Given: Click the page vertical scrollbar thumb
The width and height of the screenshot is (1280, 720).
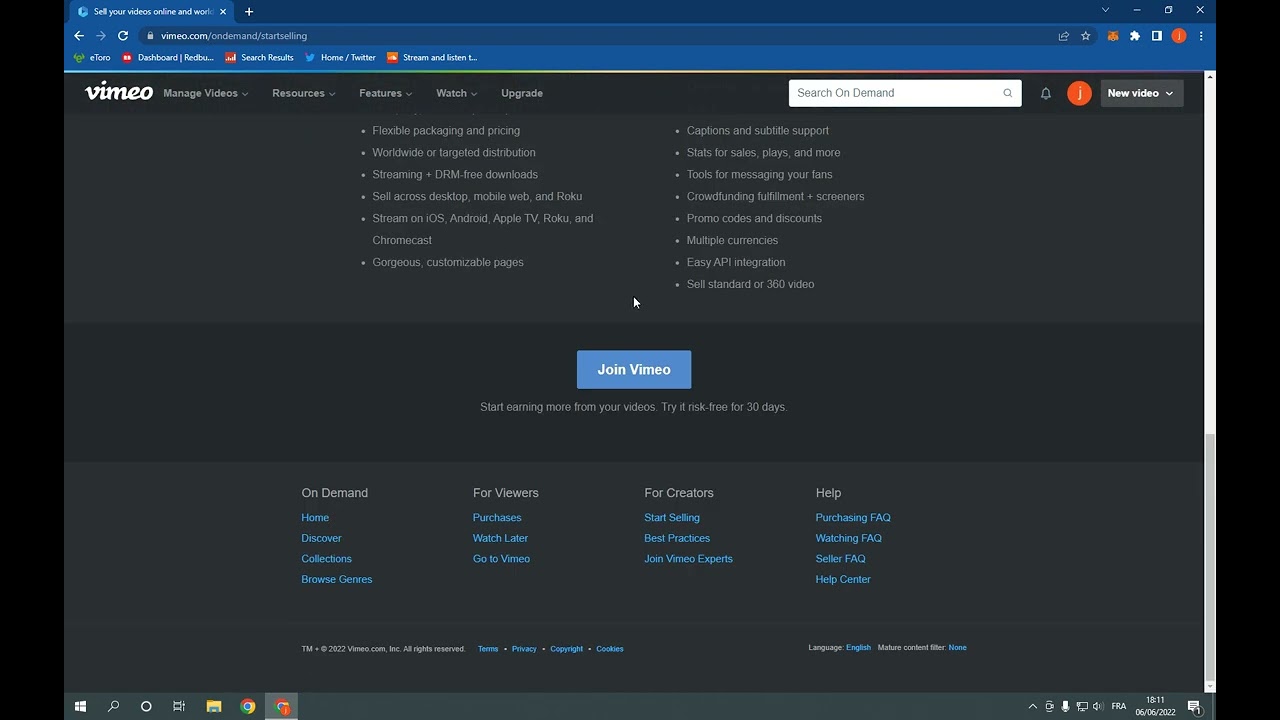Looking at the screenshot, I should click(1210, 556).
